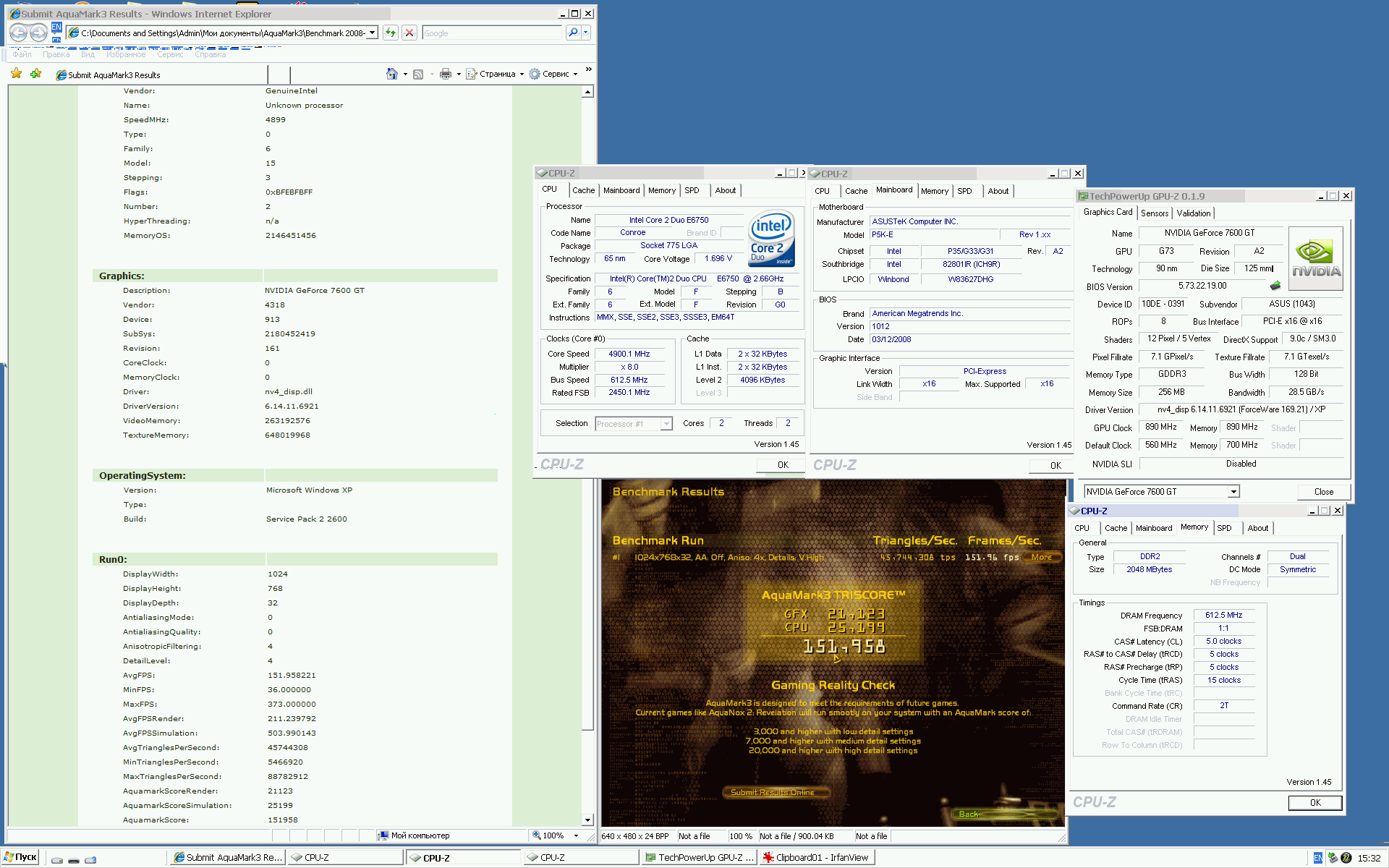Click the IE Home page icon
Screen dimensions: 1389x868
[x=391, y=74]
